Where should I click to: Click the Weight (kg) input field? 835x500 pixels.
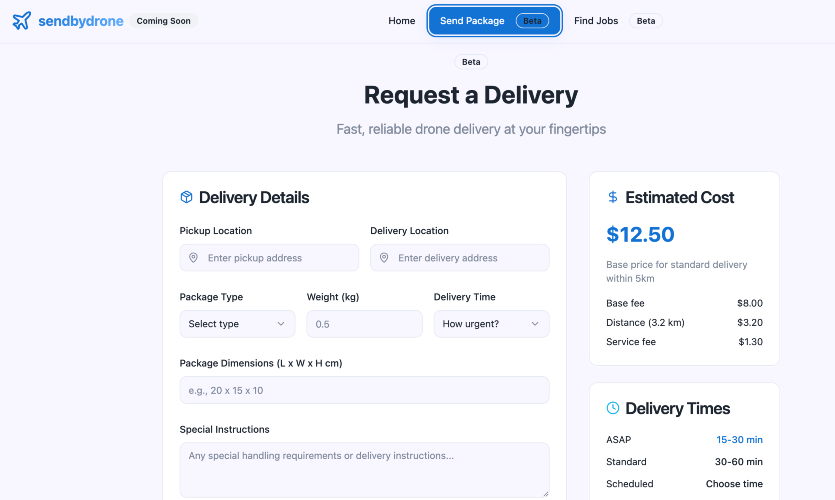click(x=365, y=324)
